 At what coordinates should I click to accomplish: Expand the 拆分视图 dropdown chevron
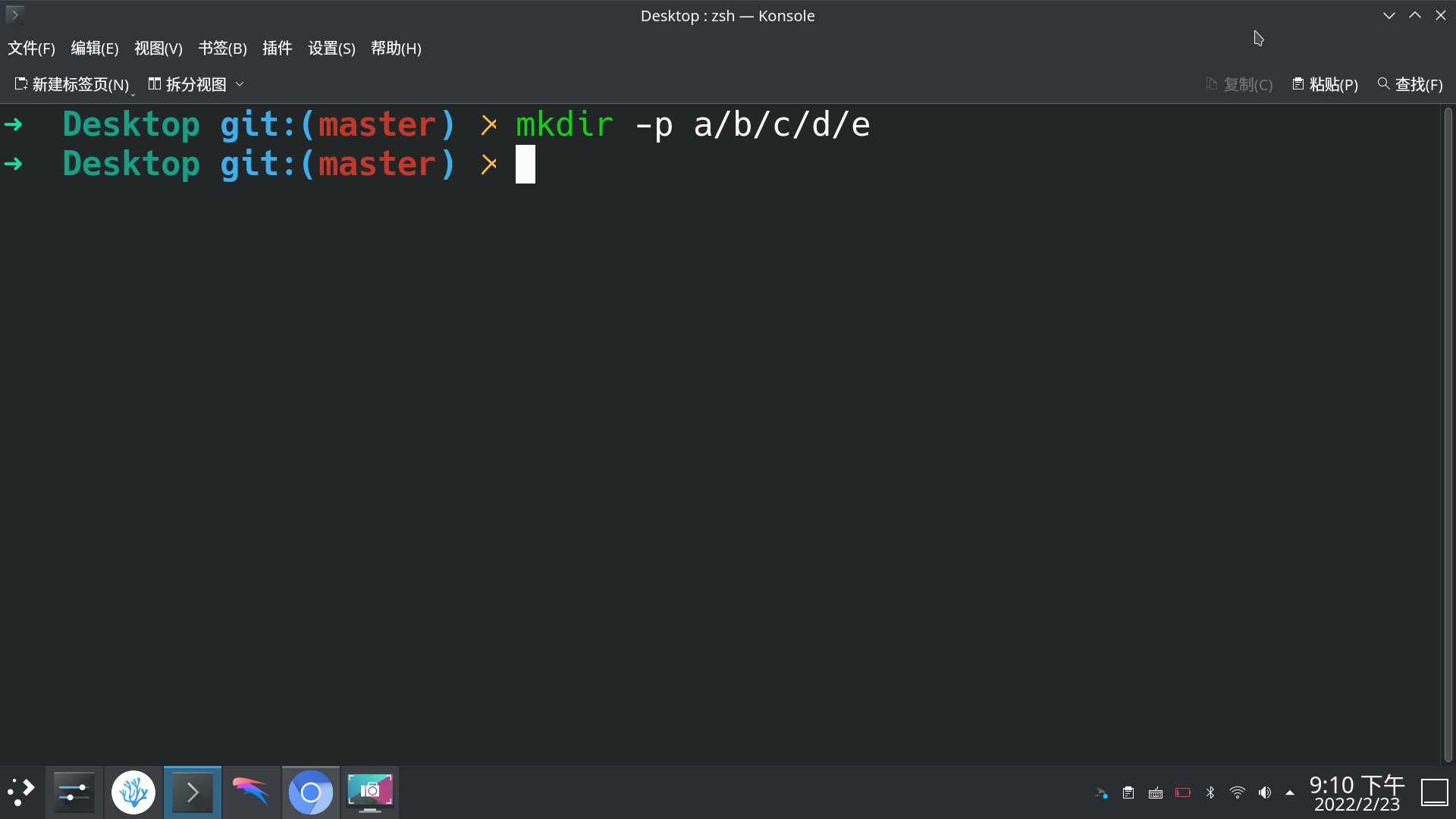[x=240, y=84]
